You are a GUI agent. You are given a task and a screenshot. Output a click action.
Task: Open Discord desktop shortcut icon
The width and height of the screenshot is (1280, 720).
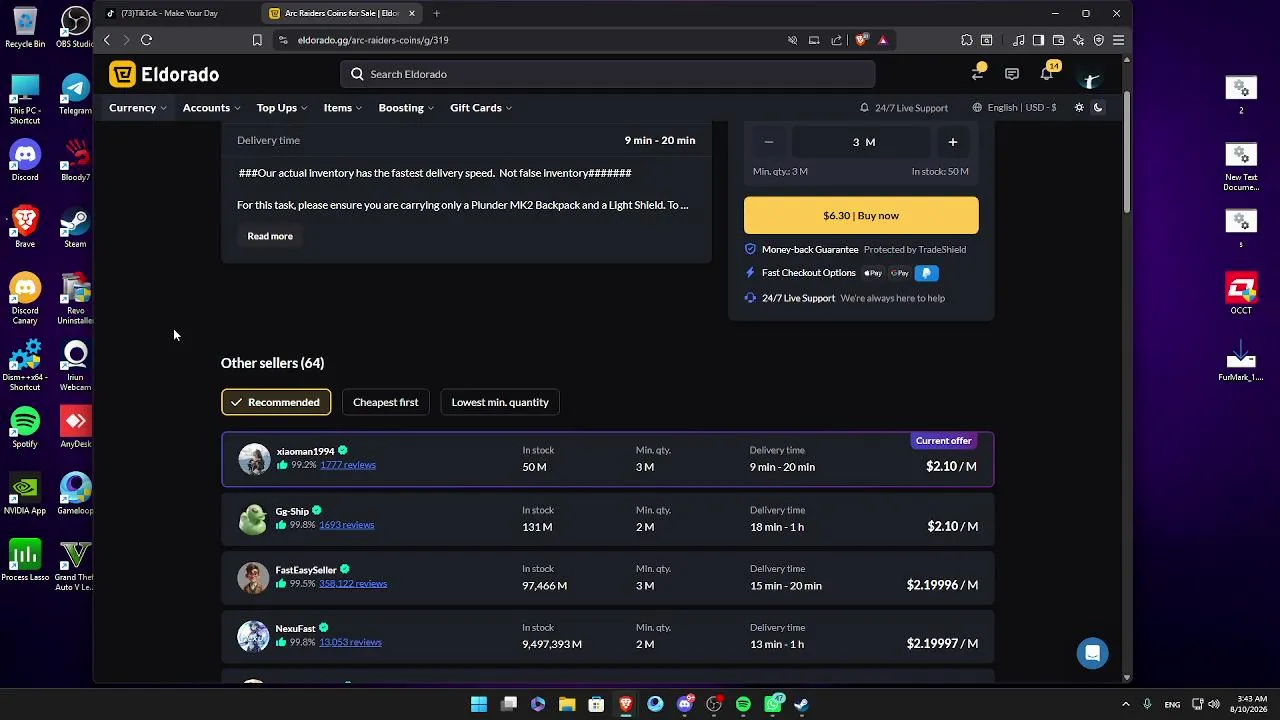25,160
